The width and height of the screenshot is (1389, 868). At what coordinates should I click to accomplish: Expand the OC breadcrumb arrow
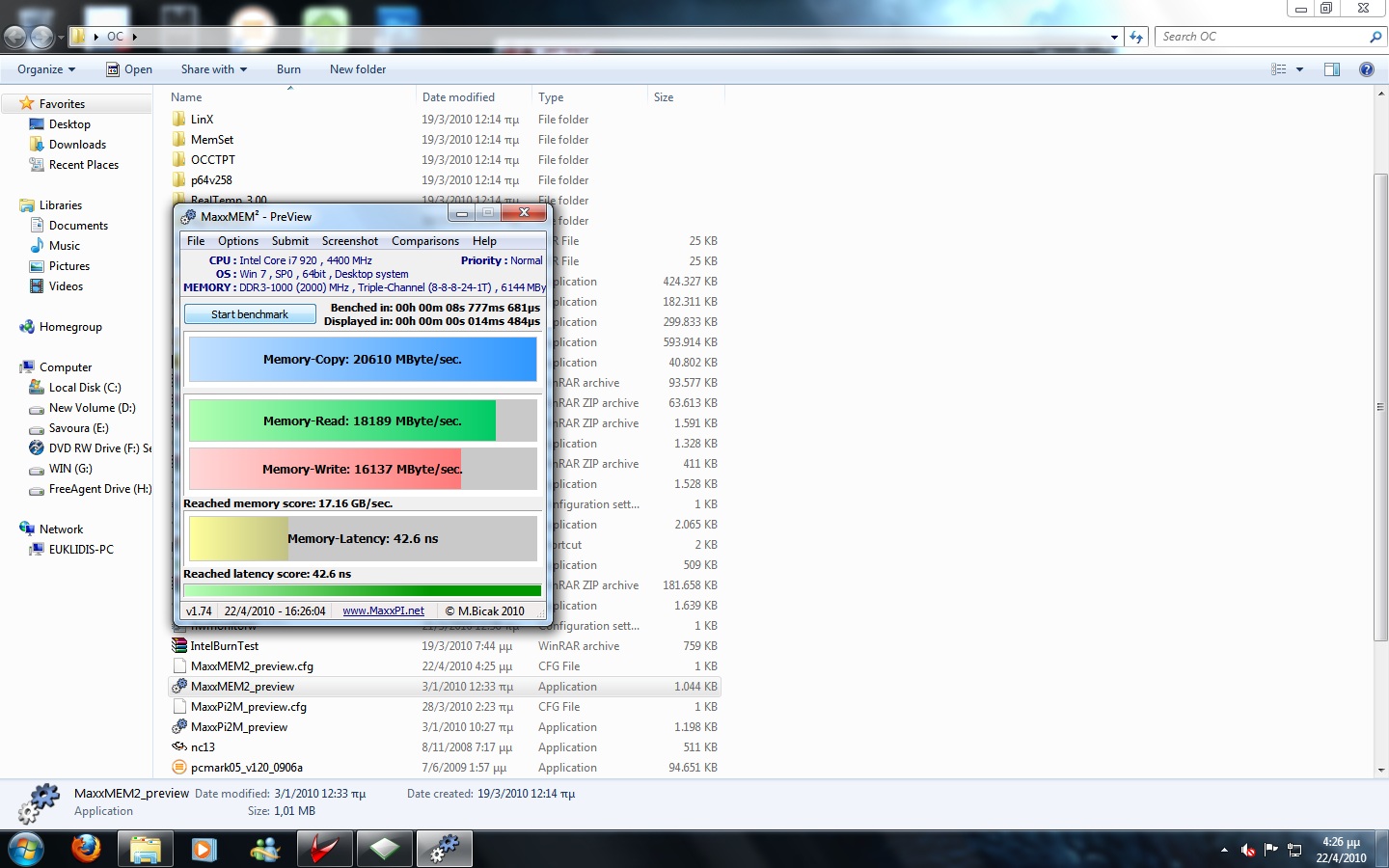[135, 37]
